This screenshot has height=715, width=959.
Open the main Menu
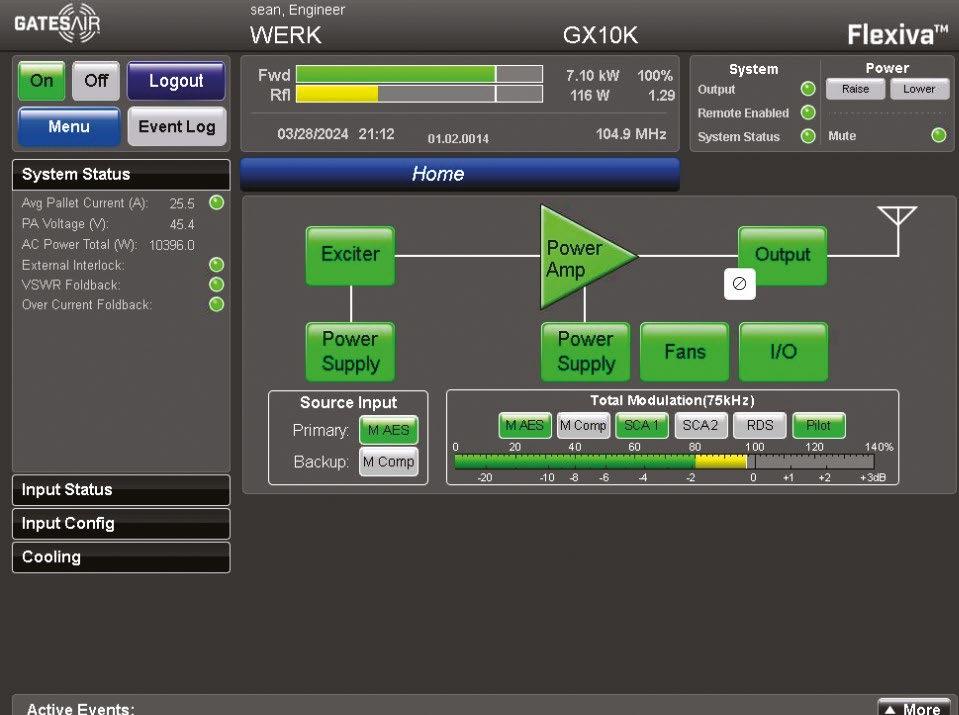(69, 127)
